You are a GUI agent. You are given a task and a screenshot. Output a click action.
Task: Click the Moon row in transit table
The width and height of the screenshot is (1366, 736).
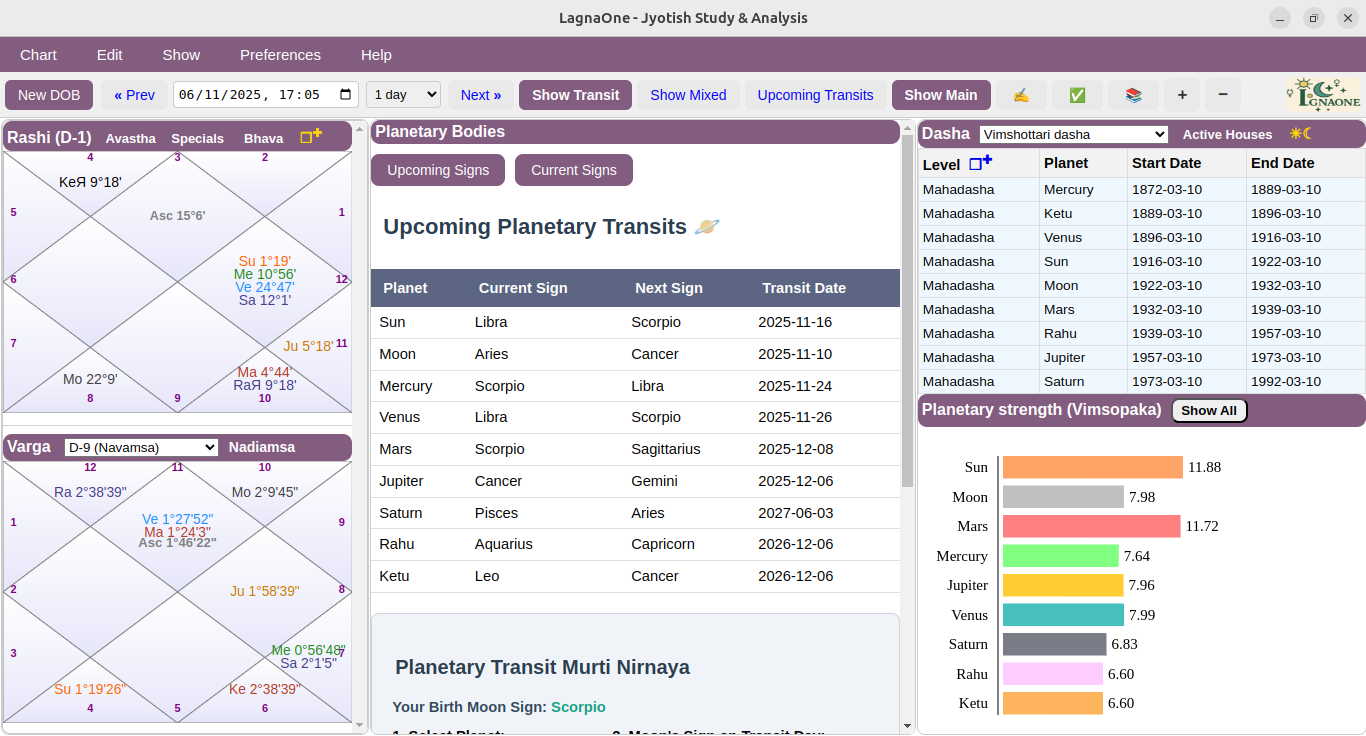[x=635, y=354]
